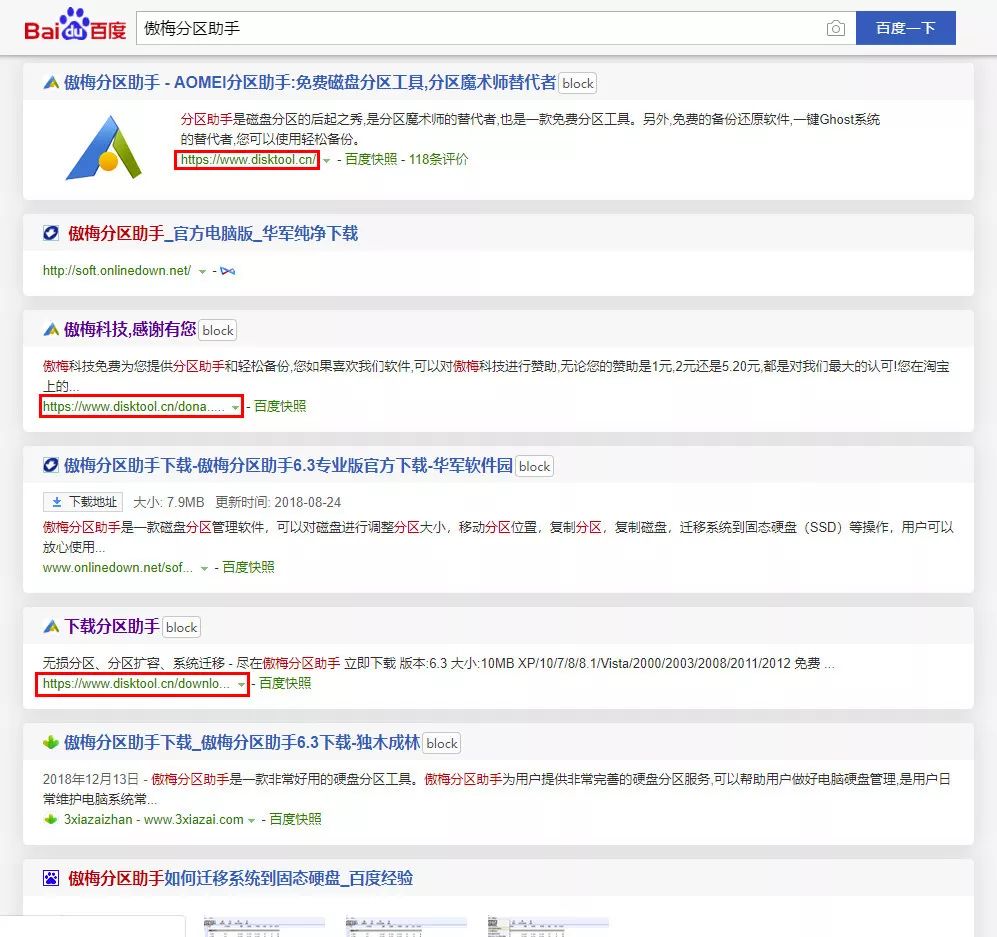Click the green download icon on 独木成林 result
Screen dimensions: 997x937
(49, 742)
